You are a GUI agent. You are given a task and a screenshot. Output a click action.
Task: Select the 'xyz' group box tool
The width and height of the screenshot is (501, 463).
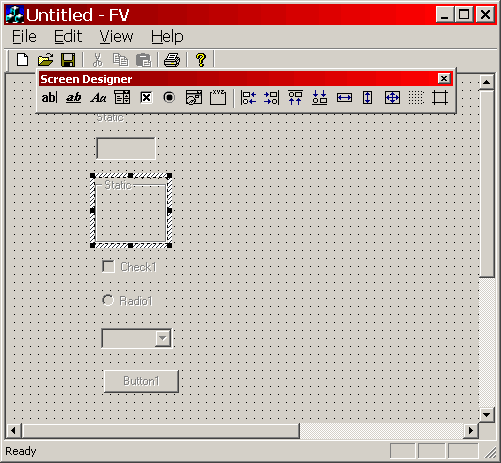pos(218,98)
